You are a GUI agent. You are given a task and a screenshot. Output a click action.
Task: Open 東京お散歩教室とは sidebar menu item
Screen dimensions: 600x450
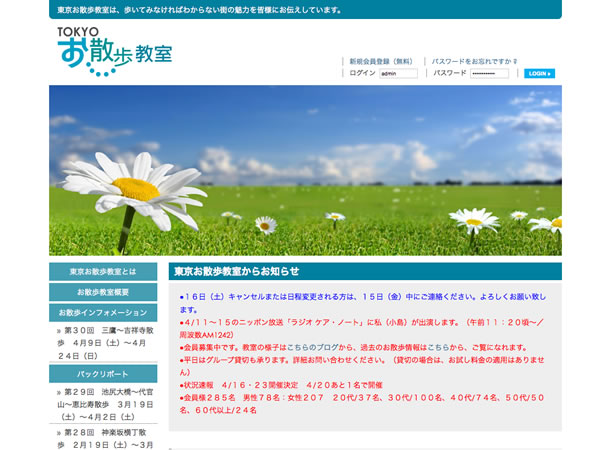[x=103, y=272]
